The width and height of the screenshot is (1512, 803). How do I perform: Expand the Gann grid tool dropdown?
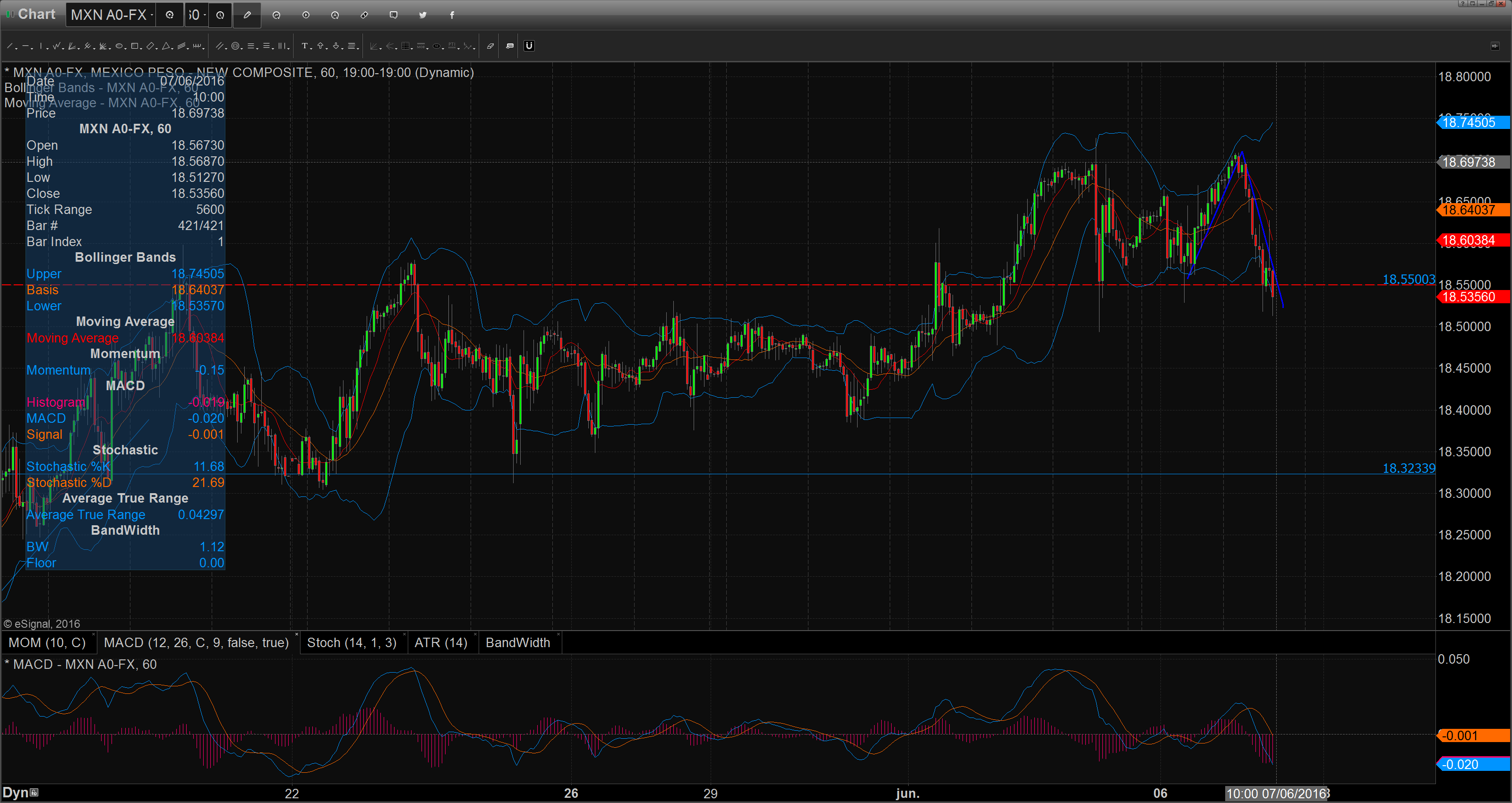(412, 49)
